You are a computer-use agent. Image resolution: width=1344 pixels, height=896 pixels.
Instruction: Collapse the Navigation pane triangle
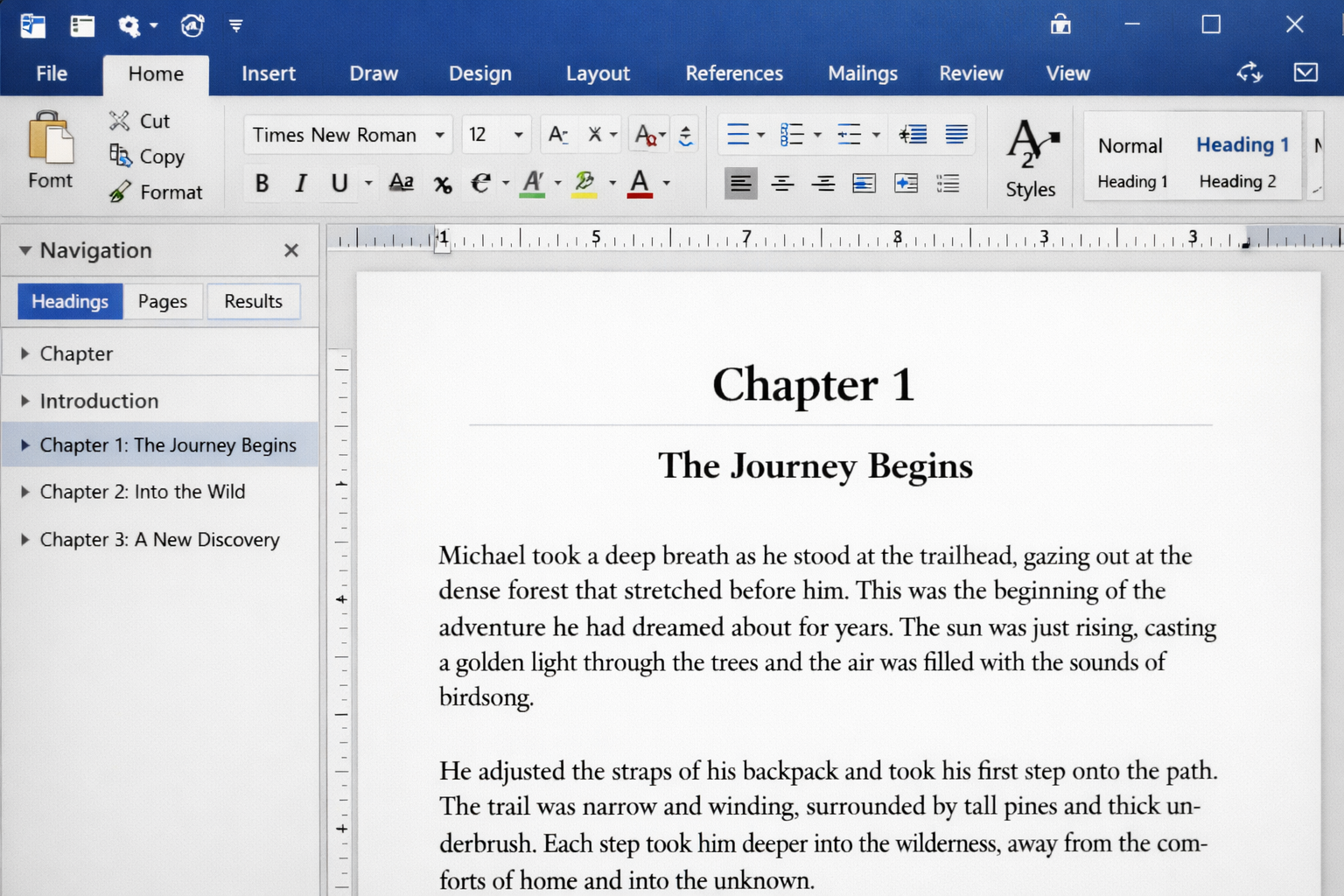click(25, 250)
